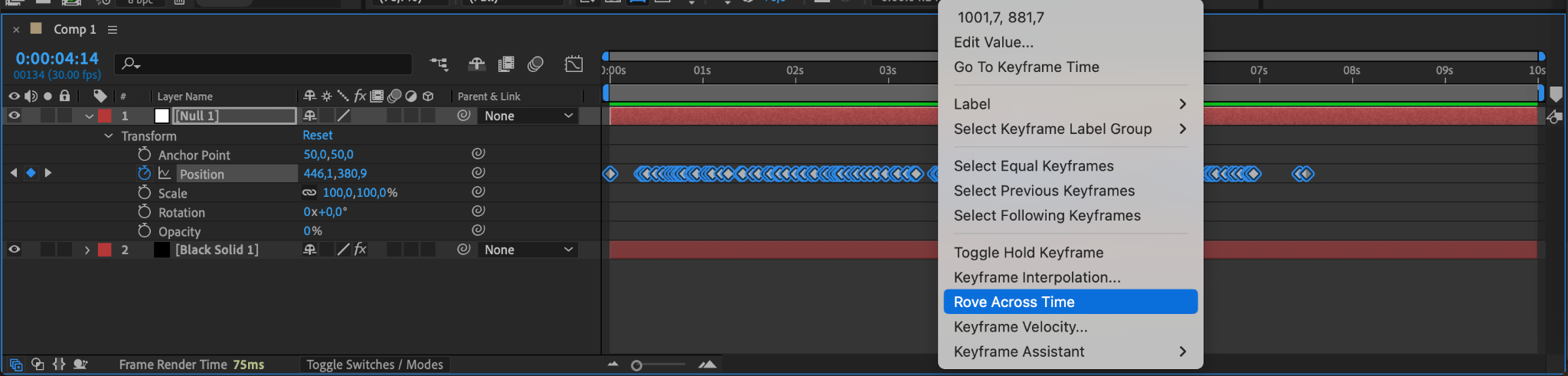Viewport: 1568px width, 376px height.
Task: Collapse the Transform property group
Action: (108, 136)
